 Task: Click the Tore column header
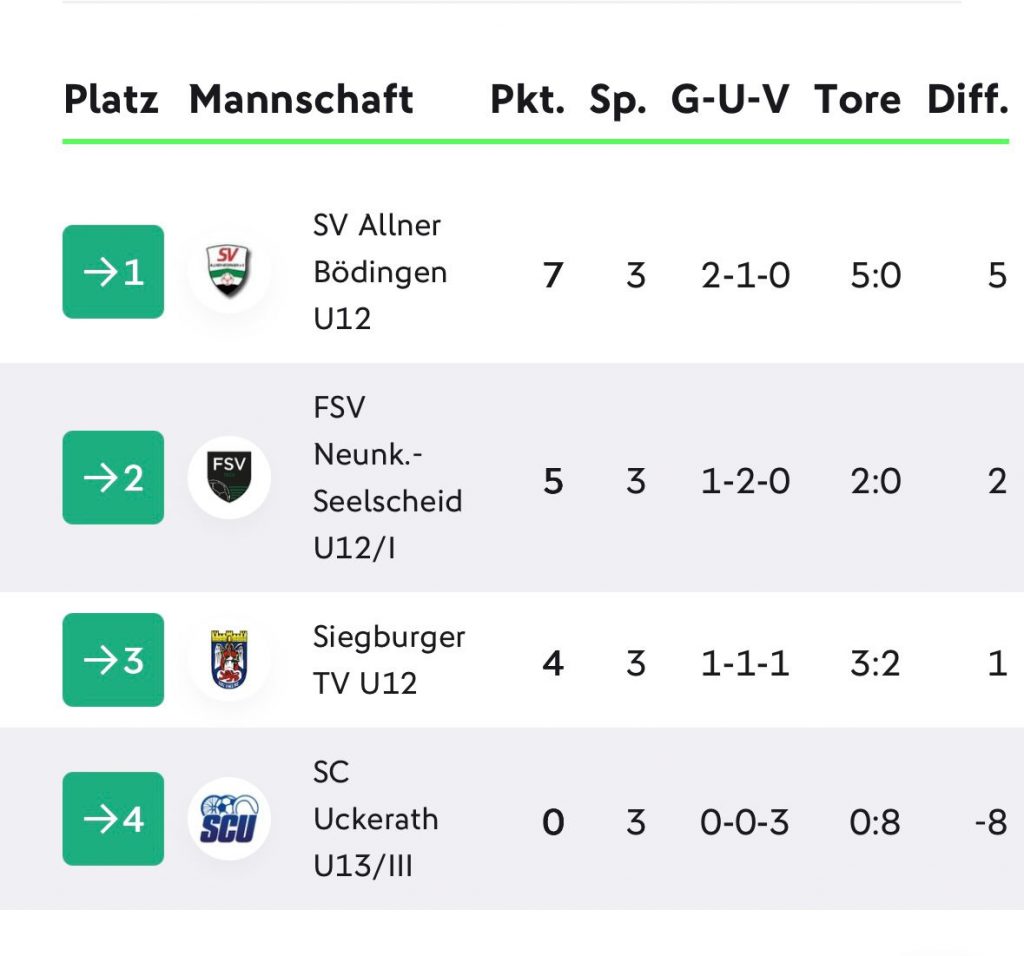857,100
